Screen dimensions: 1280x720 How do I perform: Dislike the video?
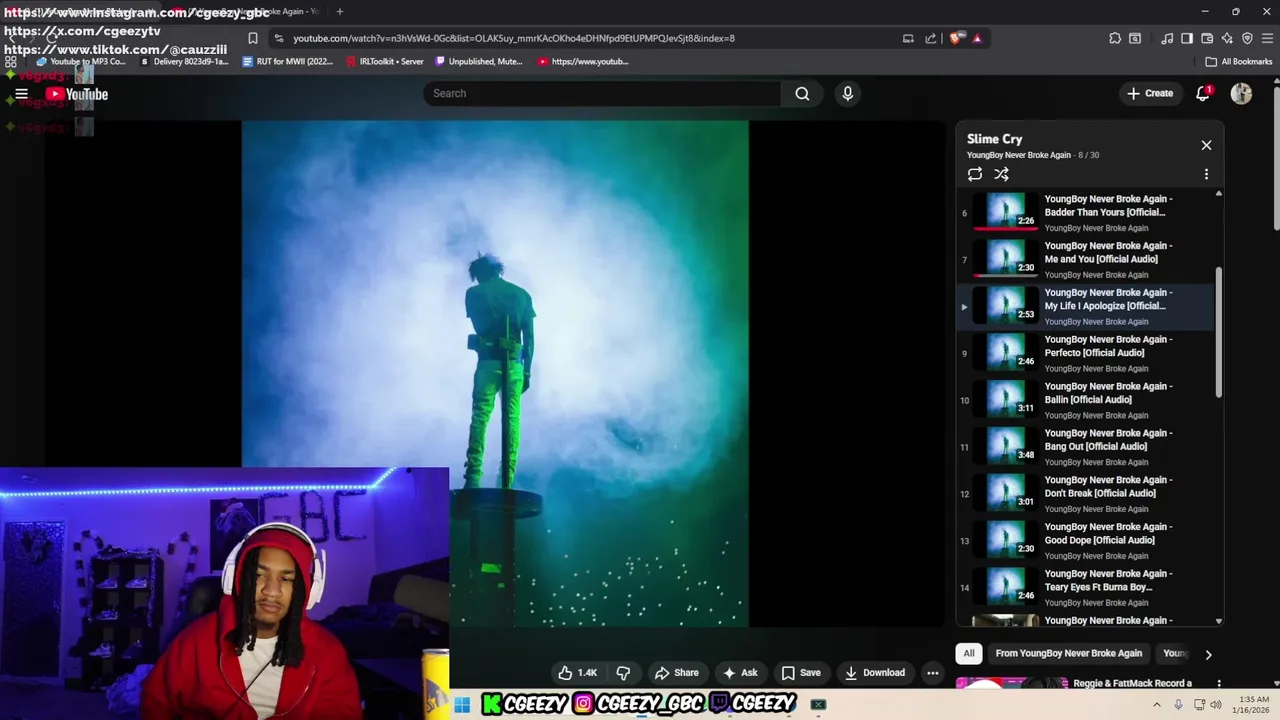point(623,673)
